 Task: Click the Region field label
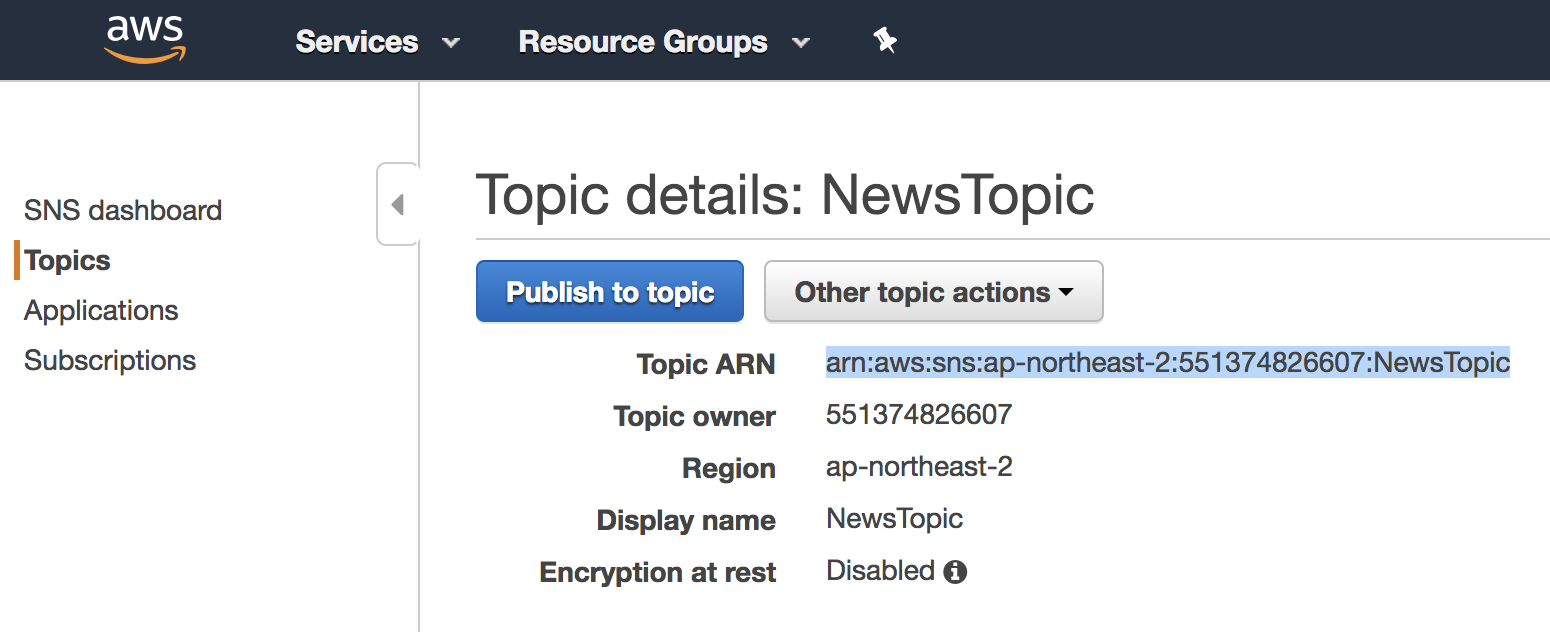click(x=729, y=468)
